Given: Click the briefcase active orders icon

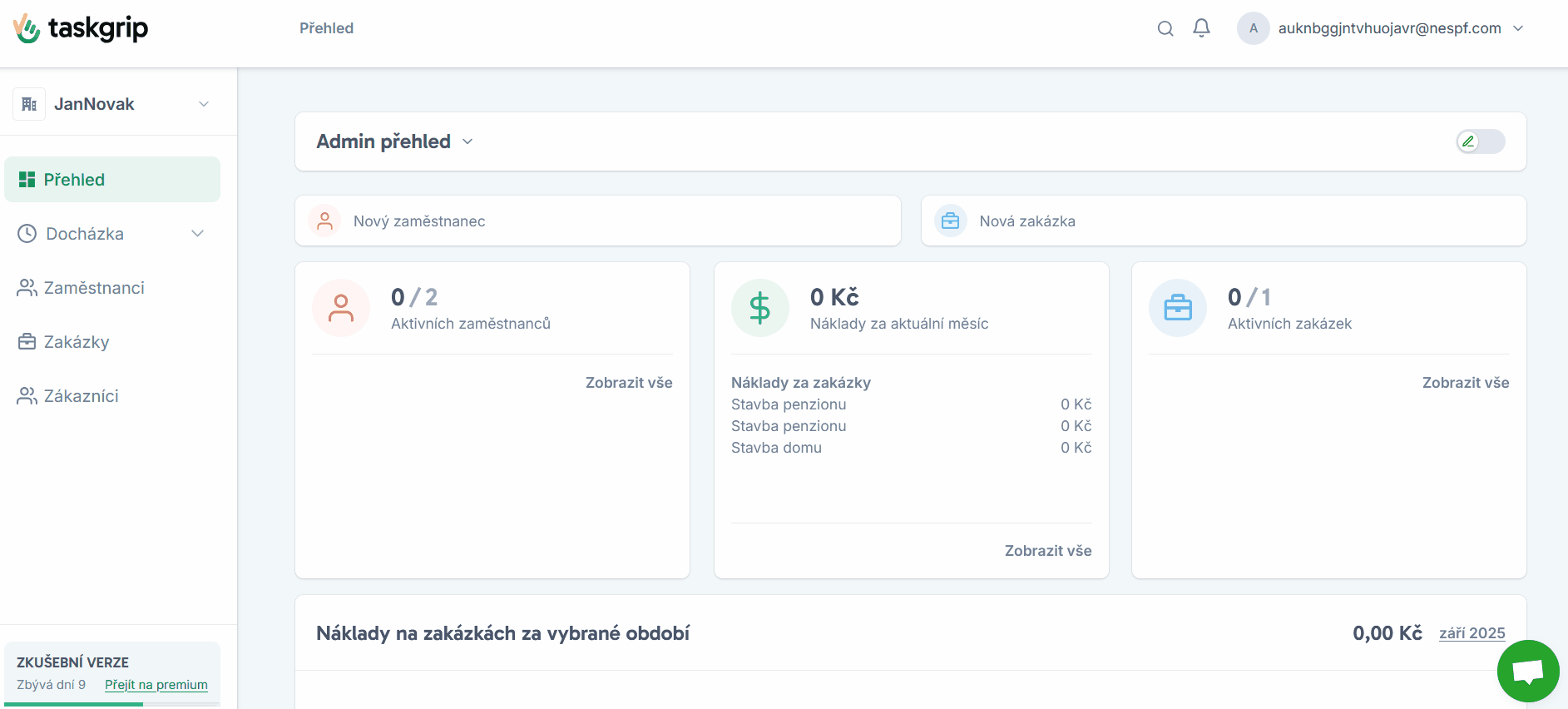Looking at the screenshot, I should coord(1177,308).
